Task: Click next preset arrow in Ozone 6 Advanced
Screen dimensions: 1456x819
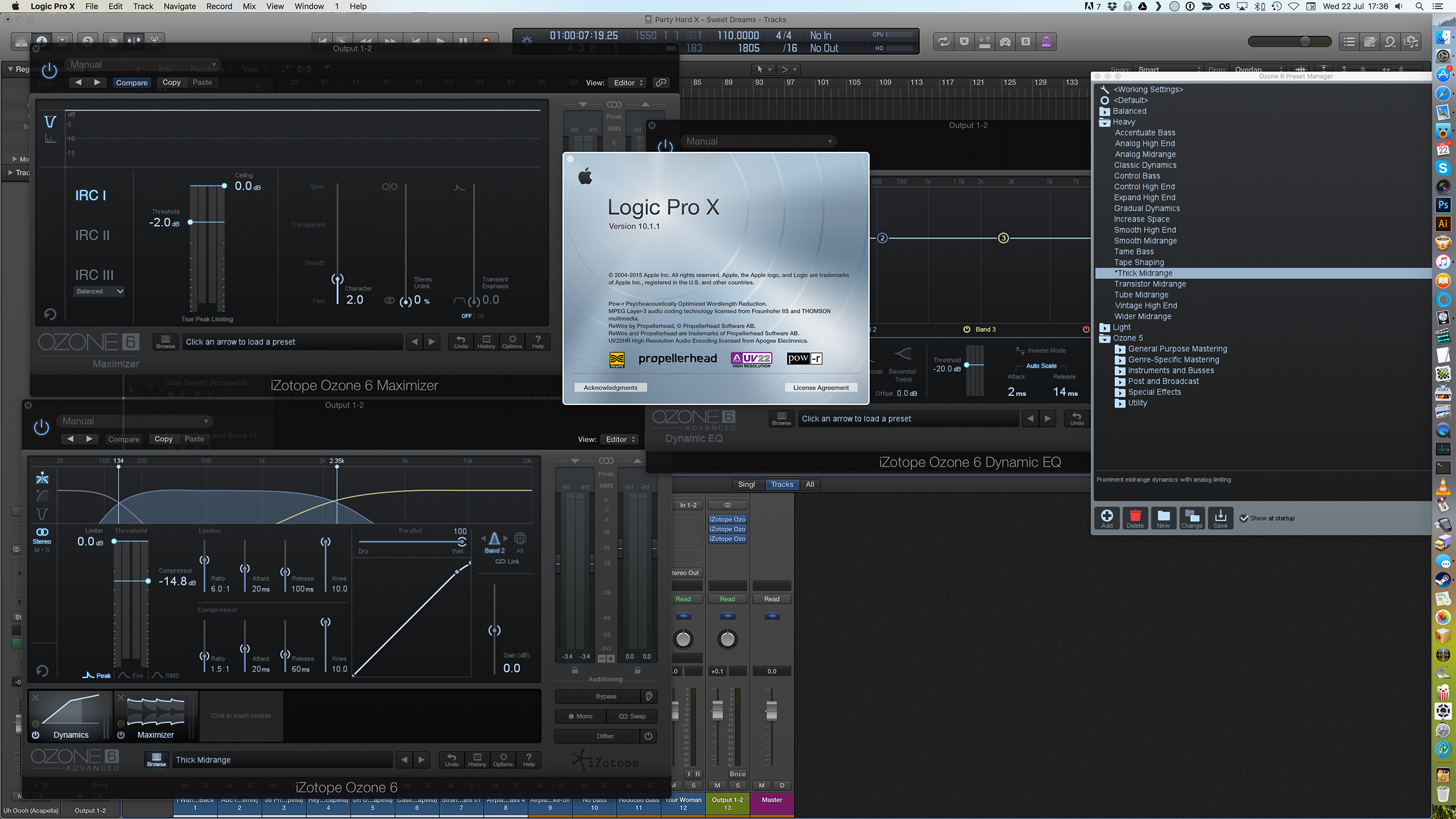Action: point(421,760)
